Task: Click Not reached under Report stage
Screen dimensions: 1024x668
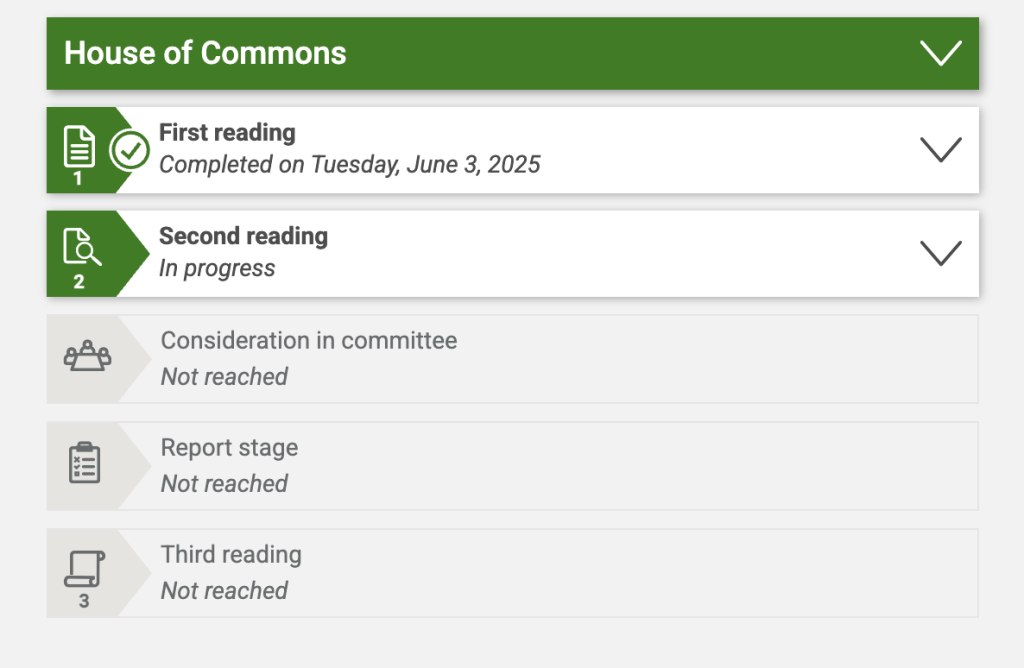Action: pyautogui.click(x=224, y=484)
